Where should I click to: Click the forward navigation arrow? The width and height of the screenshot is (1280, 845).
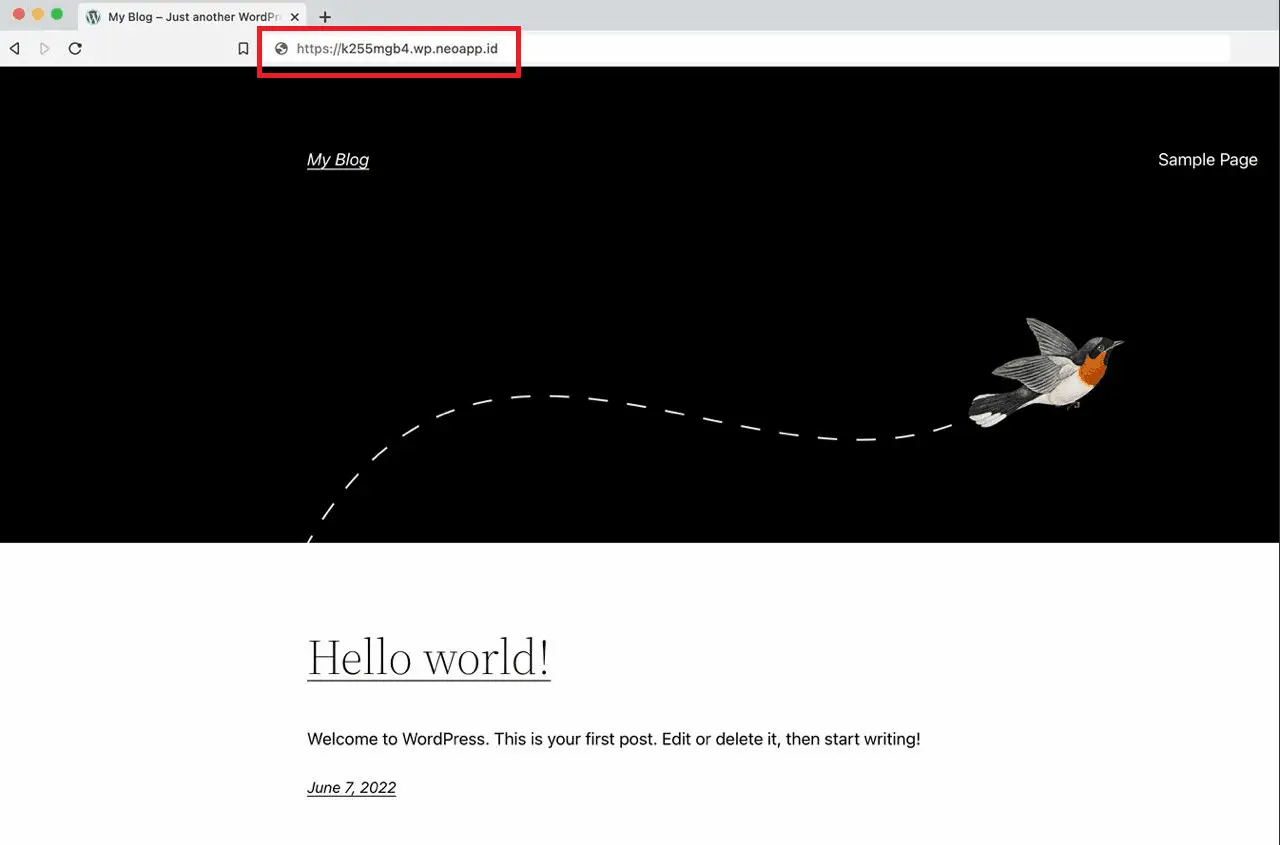[x=45, y=48]
